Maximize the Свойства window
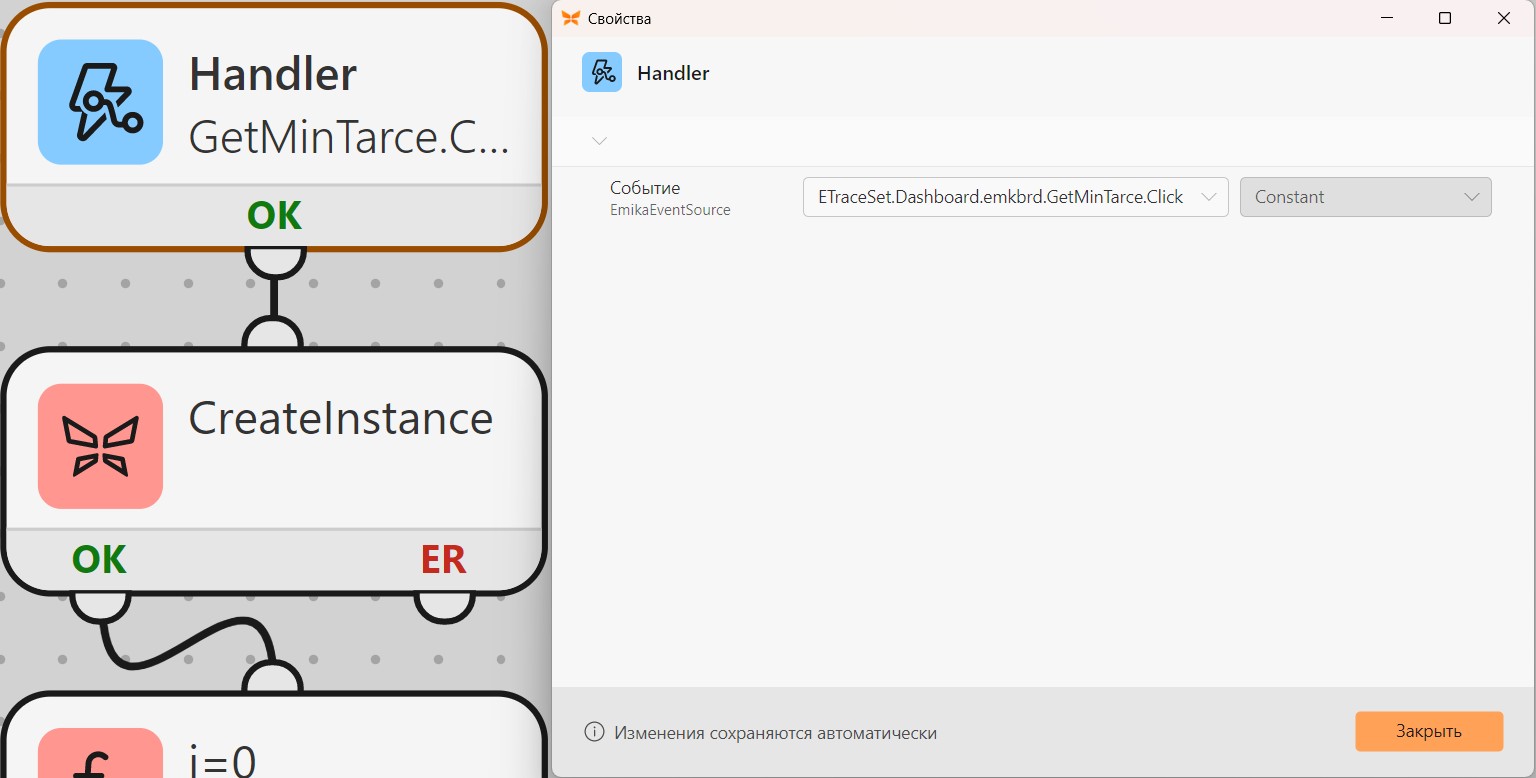The image size is (1536, 778). 1445,18
